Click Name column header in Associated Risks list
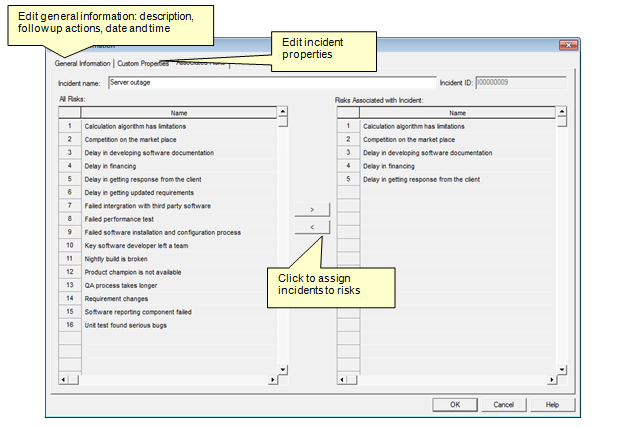 click(x=457, y=113)
